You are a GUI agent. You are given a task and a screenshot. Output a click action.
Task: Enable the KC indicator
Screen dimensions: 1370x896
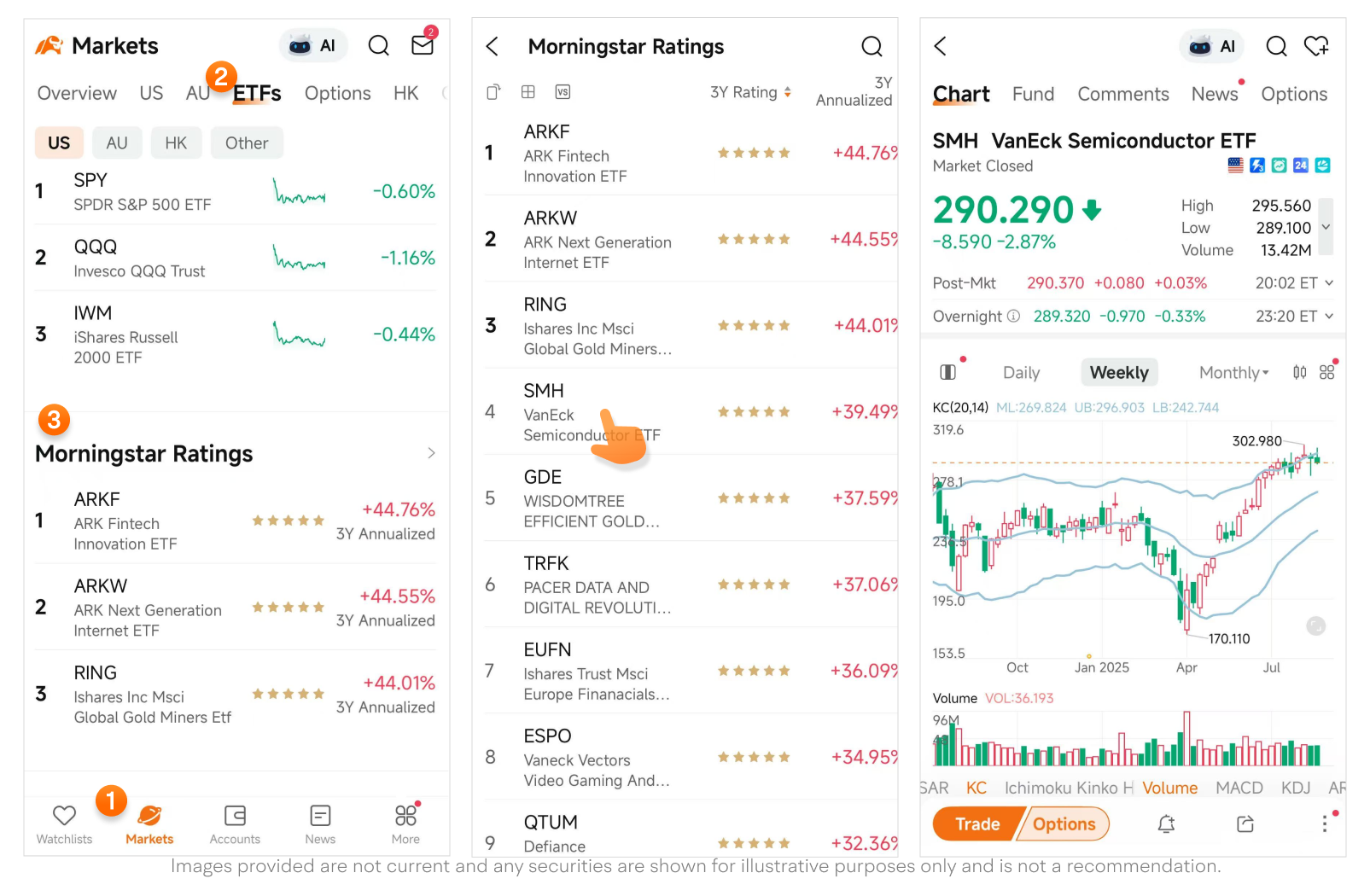pyautogui.click(x=976, y=788)
